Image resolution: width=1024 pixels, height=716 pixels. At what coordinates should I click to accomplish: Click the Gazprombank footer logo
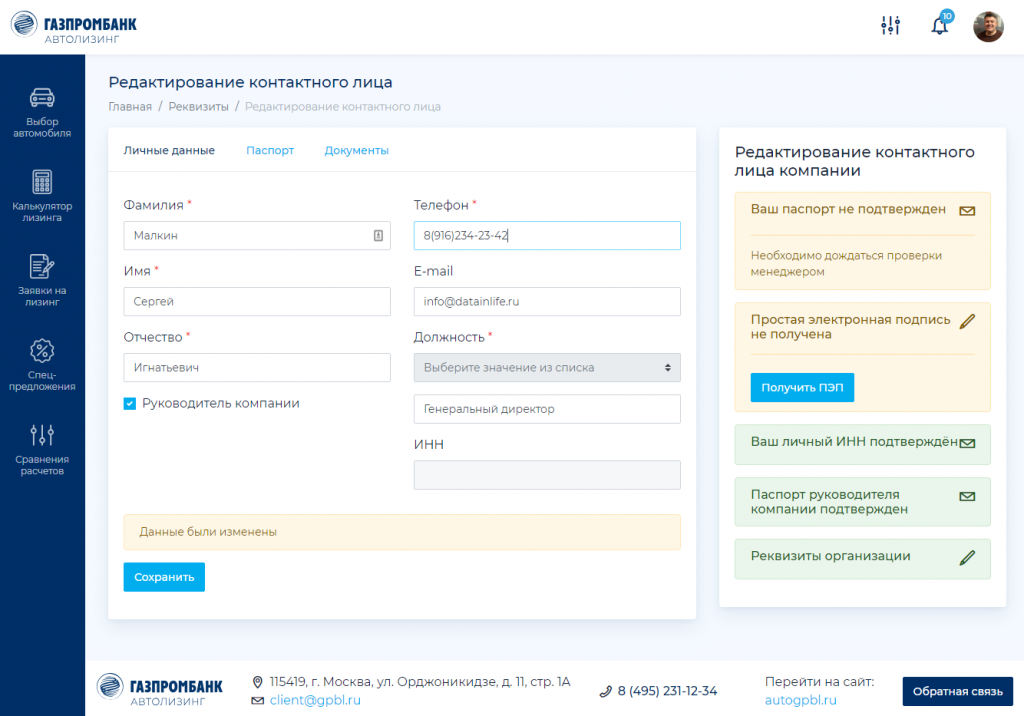159,690
